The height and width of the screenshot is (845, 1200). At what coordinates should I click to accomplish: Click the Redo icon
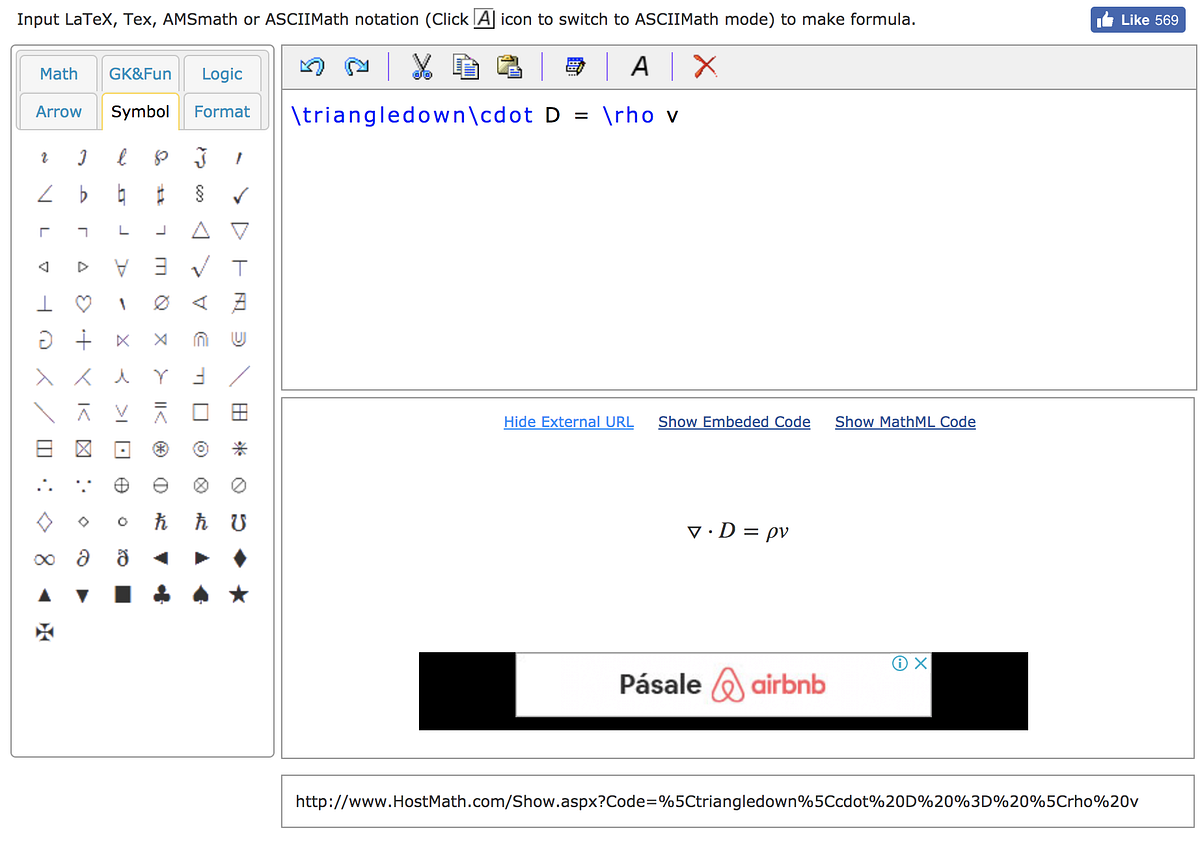pos(356,66)
